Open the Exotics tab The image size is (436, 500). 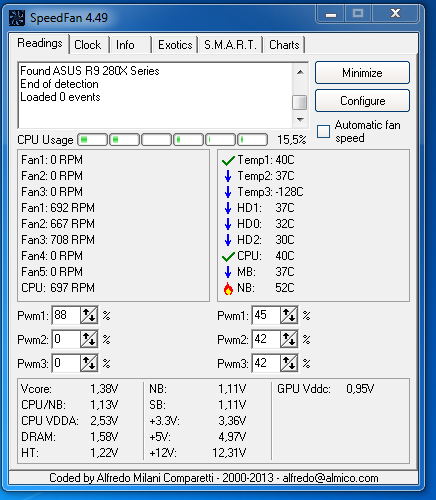(175, 45)
